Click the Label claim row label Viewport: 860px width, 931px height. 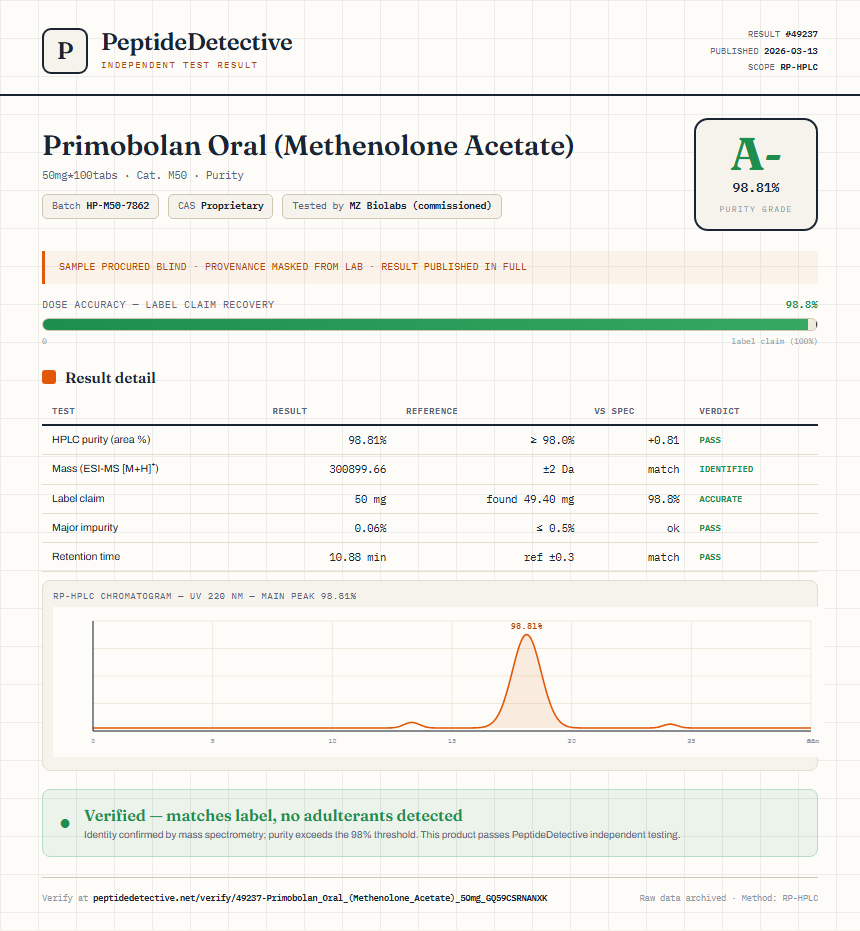[x=78, y=498]
